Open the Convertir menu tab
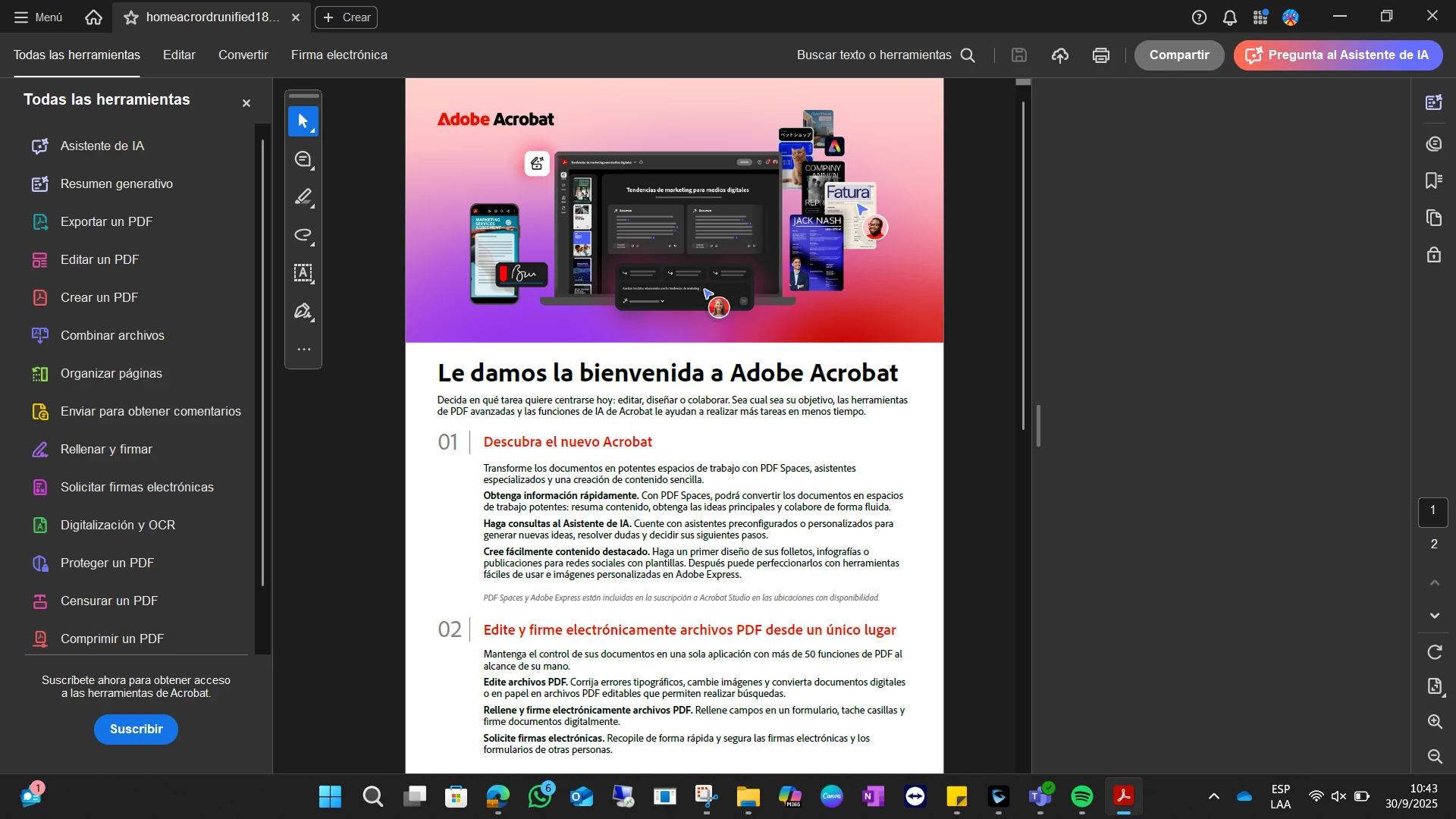The height and width of the screenshot is (819, 1456). click(x=243, y=55)
